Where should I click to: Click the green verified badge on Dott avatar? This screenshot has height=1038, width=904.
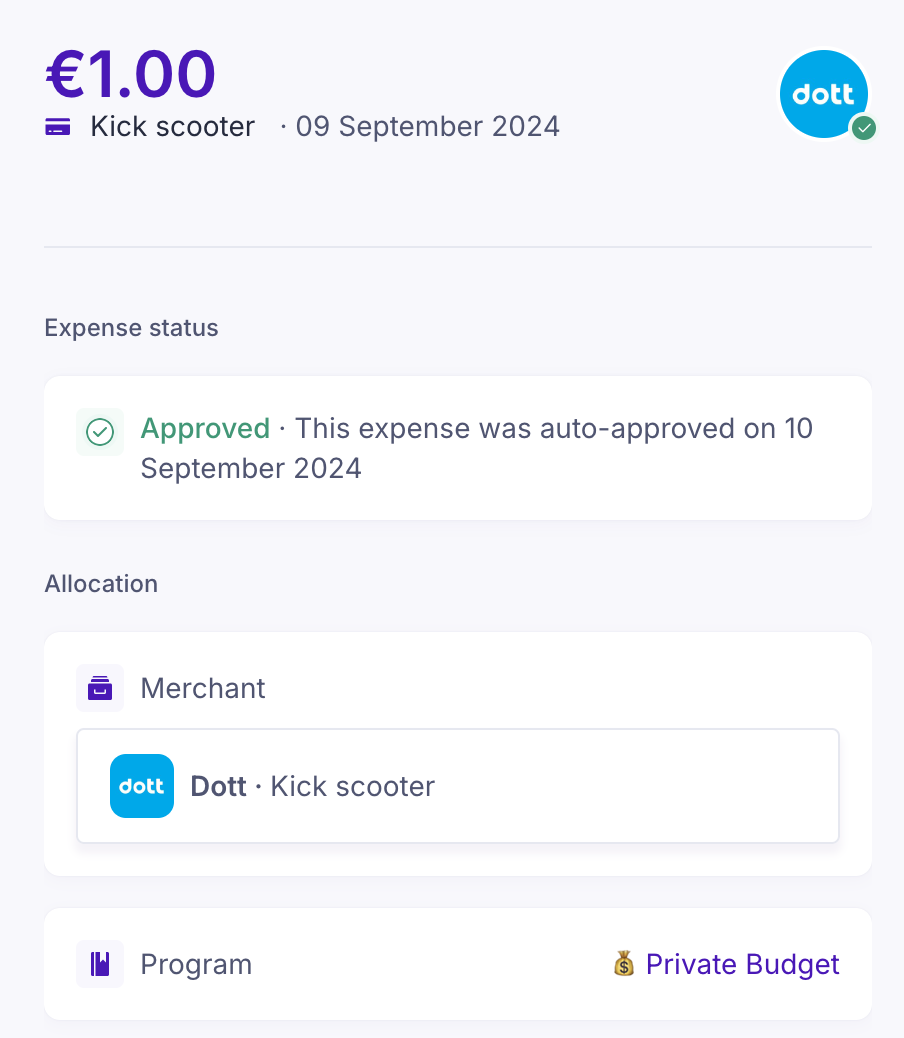(x=864, y=128)
